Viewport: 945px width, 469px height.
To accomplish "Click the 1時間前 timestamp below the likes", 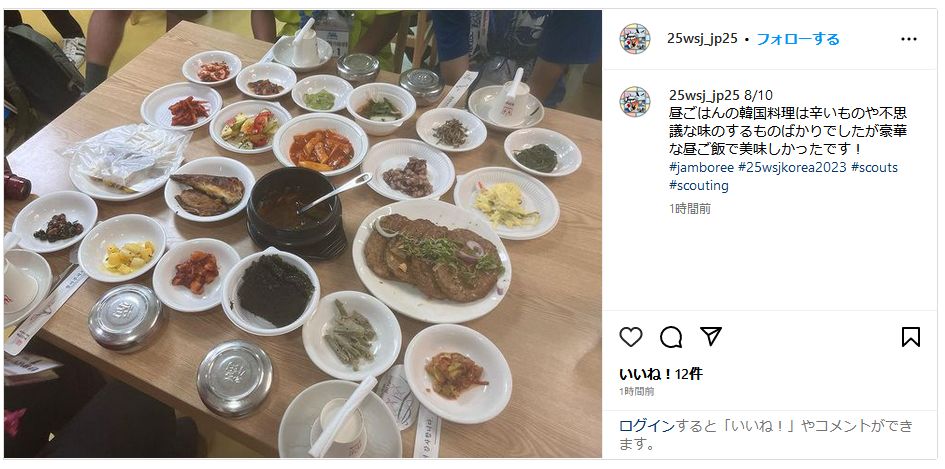I will click(636, 391).
